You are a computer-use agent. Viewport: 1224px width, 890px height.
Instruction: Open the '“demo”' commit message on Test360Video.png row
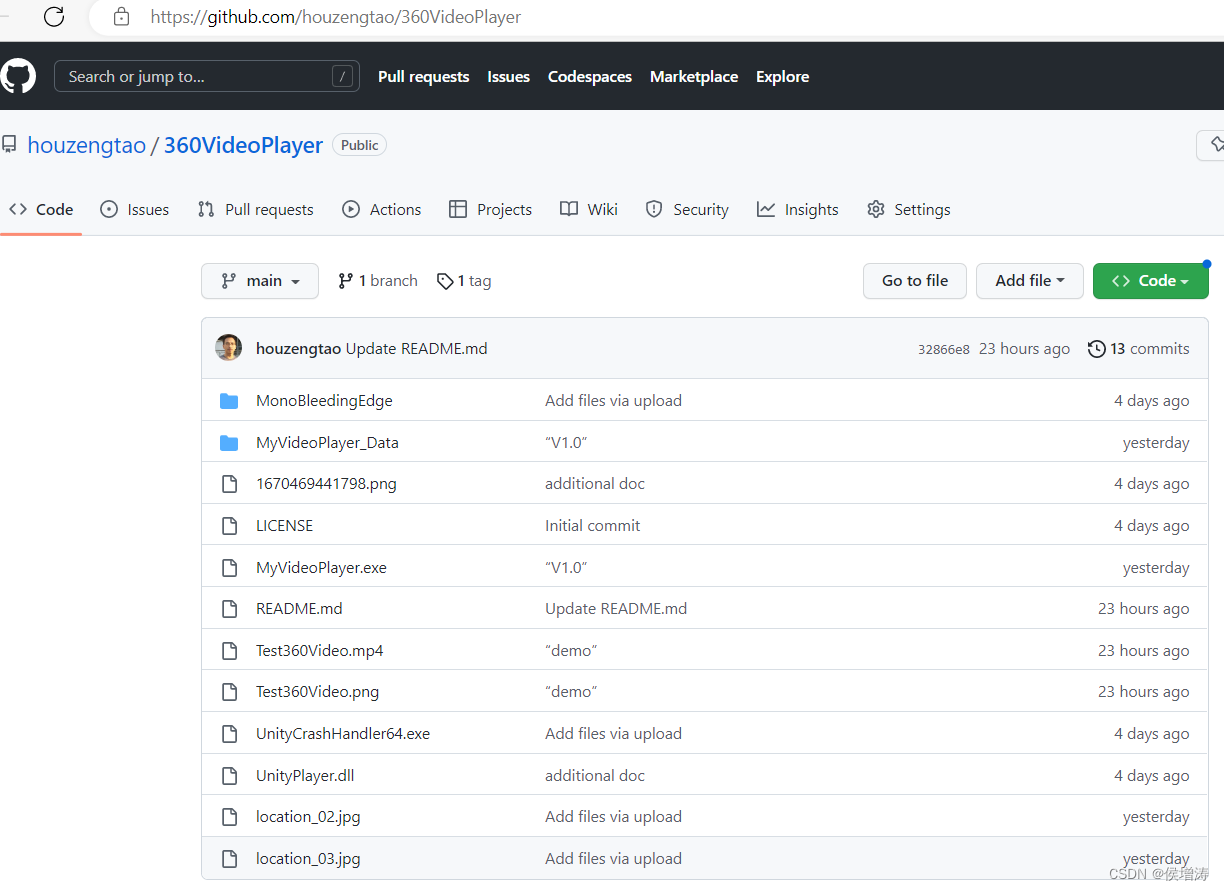tap(571, 692)
